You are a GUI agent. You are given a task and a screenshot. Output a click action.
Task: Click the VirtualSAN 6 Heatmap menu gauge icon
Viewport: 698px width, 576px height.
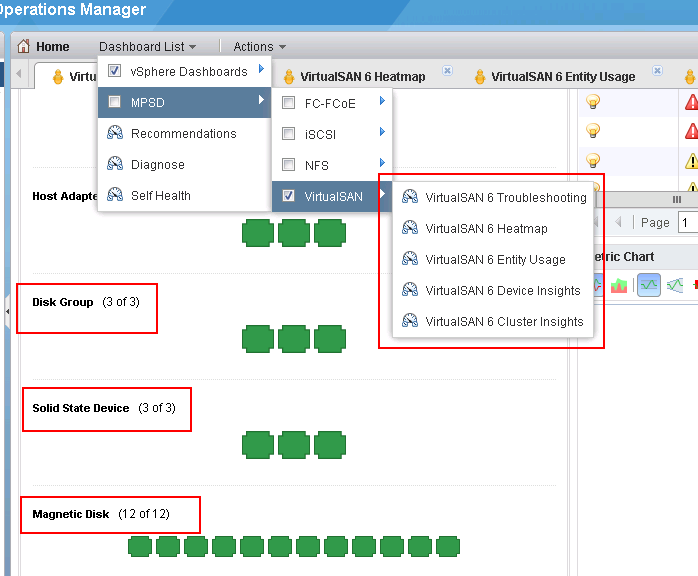[x=410, y=228]
